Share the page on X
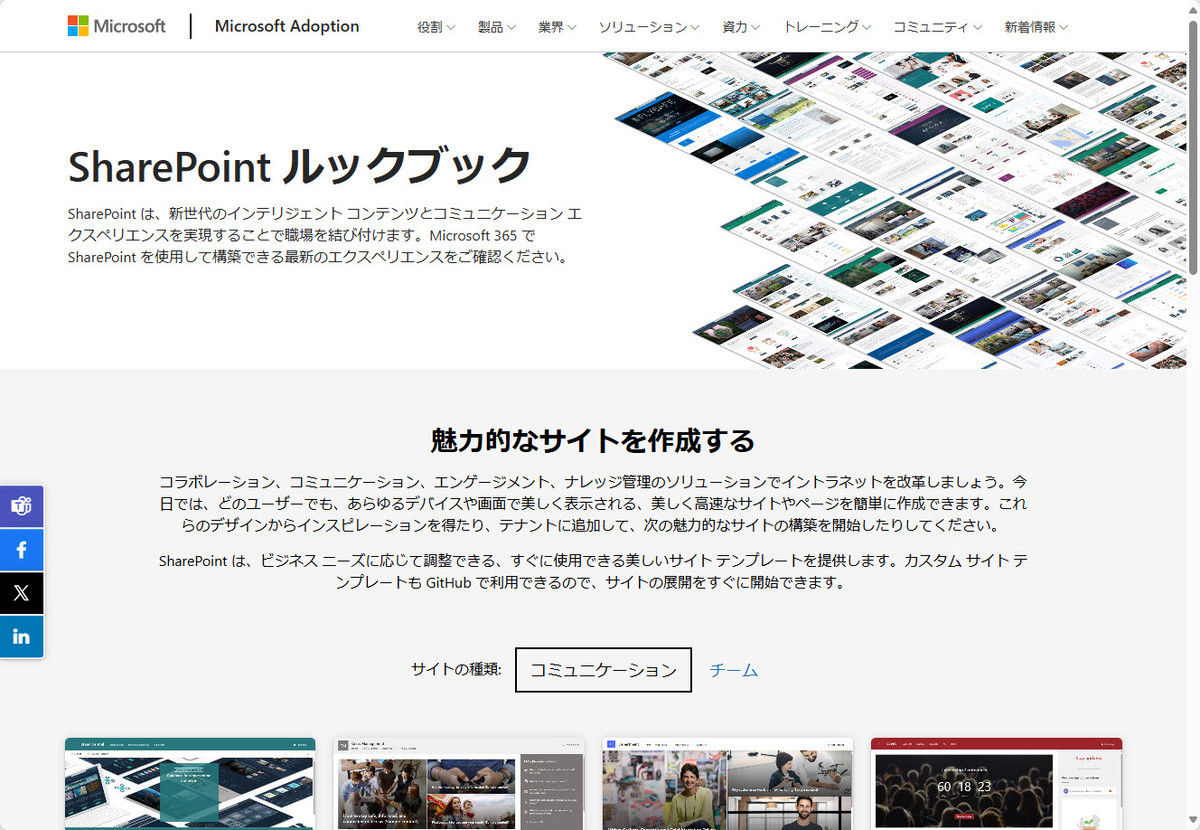1200x830 pixels. pos(21,593)
